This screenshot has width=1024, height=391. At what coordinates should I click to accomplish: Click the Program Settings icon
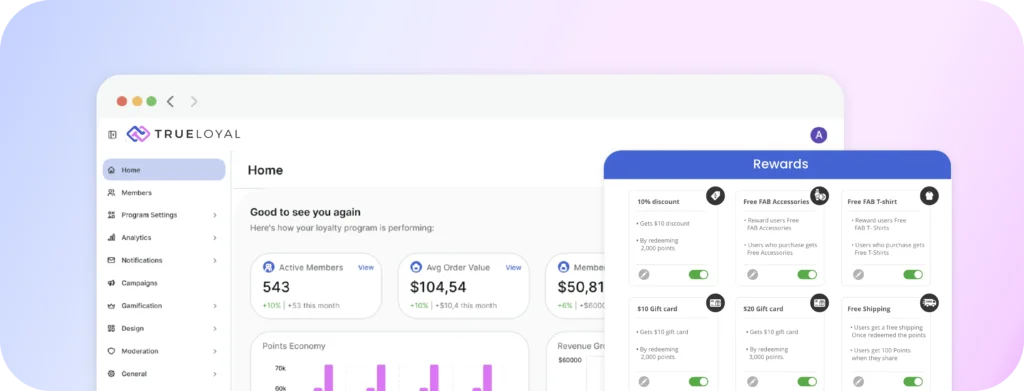tap(111, 215)
